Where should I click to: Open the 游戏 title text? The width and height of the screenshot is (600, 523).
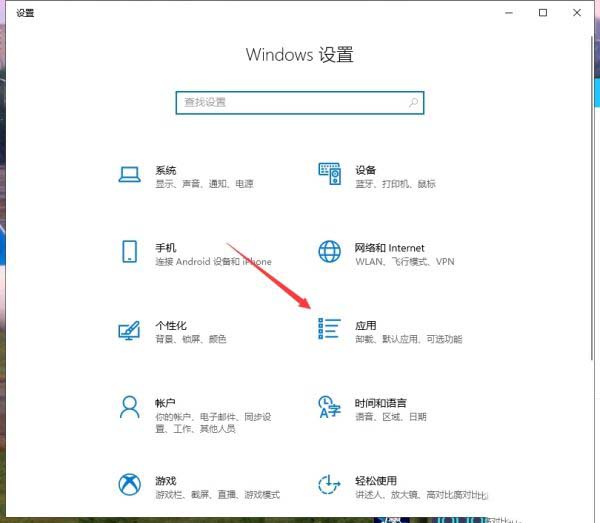[x=166, y=481]
